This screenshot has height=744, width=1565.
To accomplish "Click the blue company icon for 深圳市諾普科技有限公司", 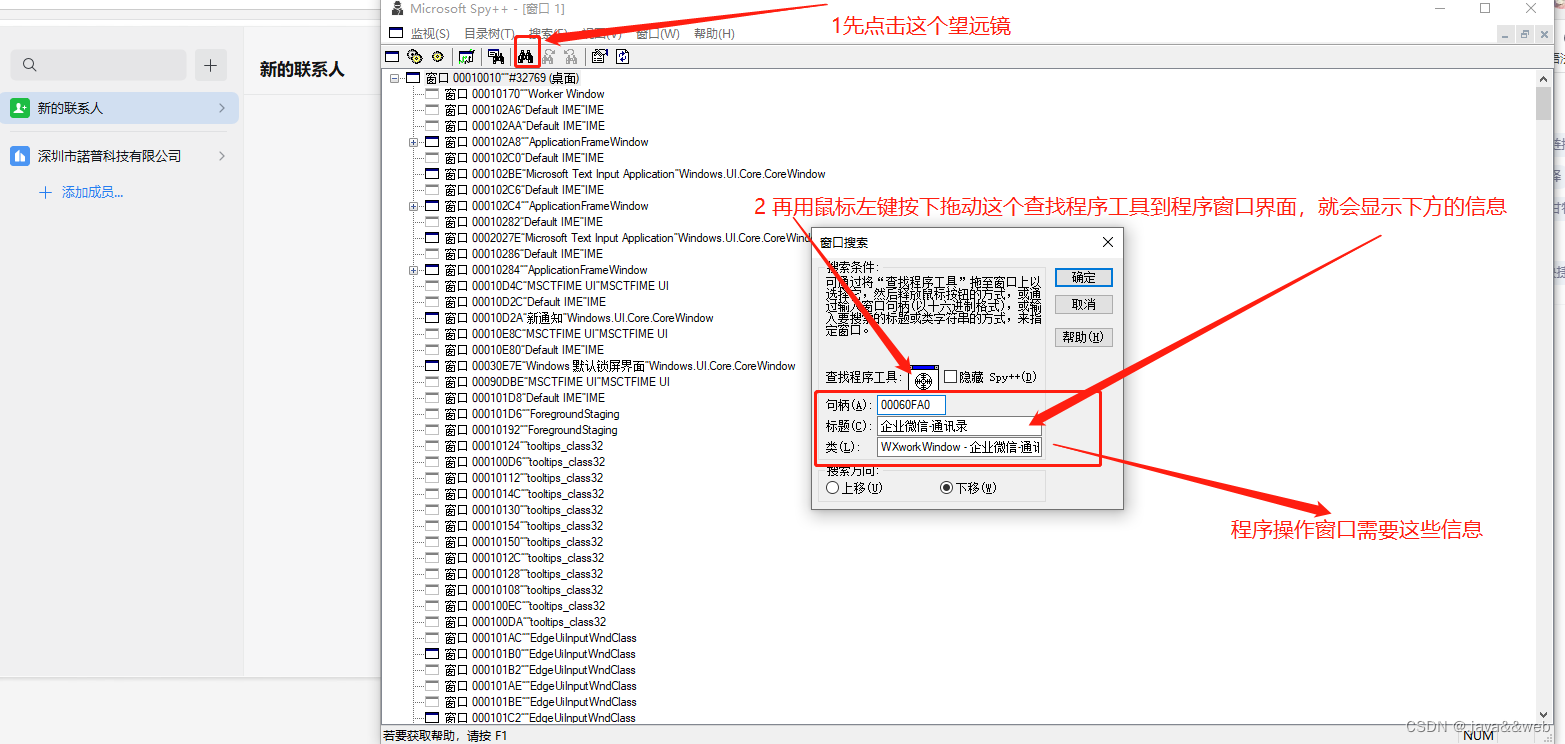I will [x=20, y=156].
